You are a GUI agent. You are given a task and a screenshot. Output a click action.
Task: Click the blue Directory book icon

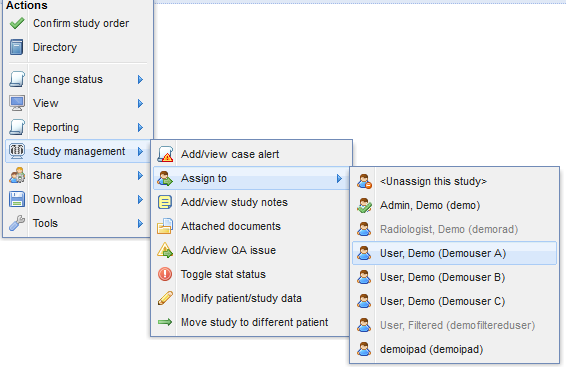coord(17,47)
